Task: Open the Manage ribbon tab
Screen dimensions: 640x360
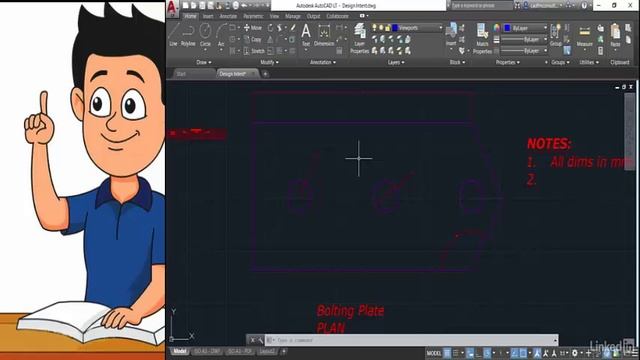Action: [293, 16]
